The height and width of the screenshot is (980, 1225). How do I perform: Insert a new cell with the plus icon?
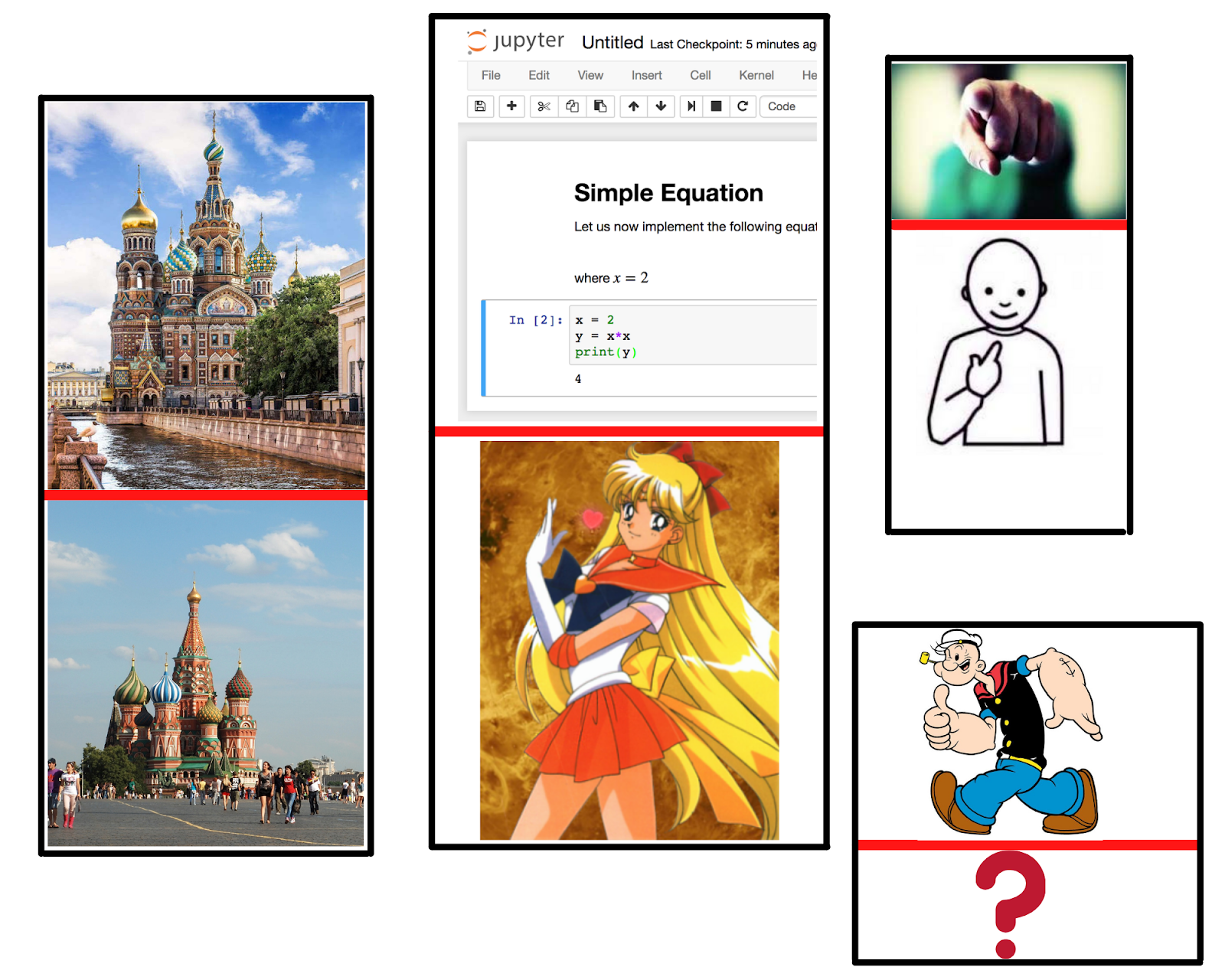(x=511, y=106)
